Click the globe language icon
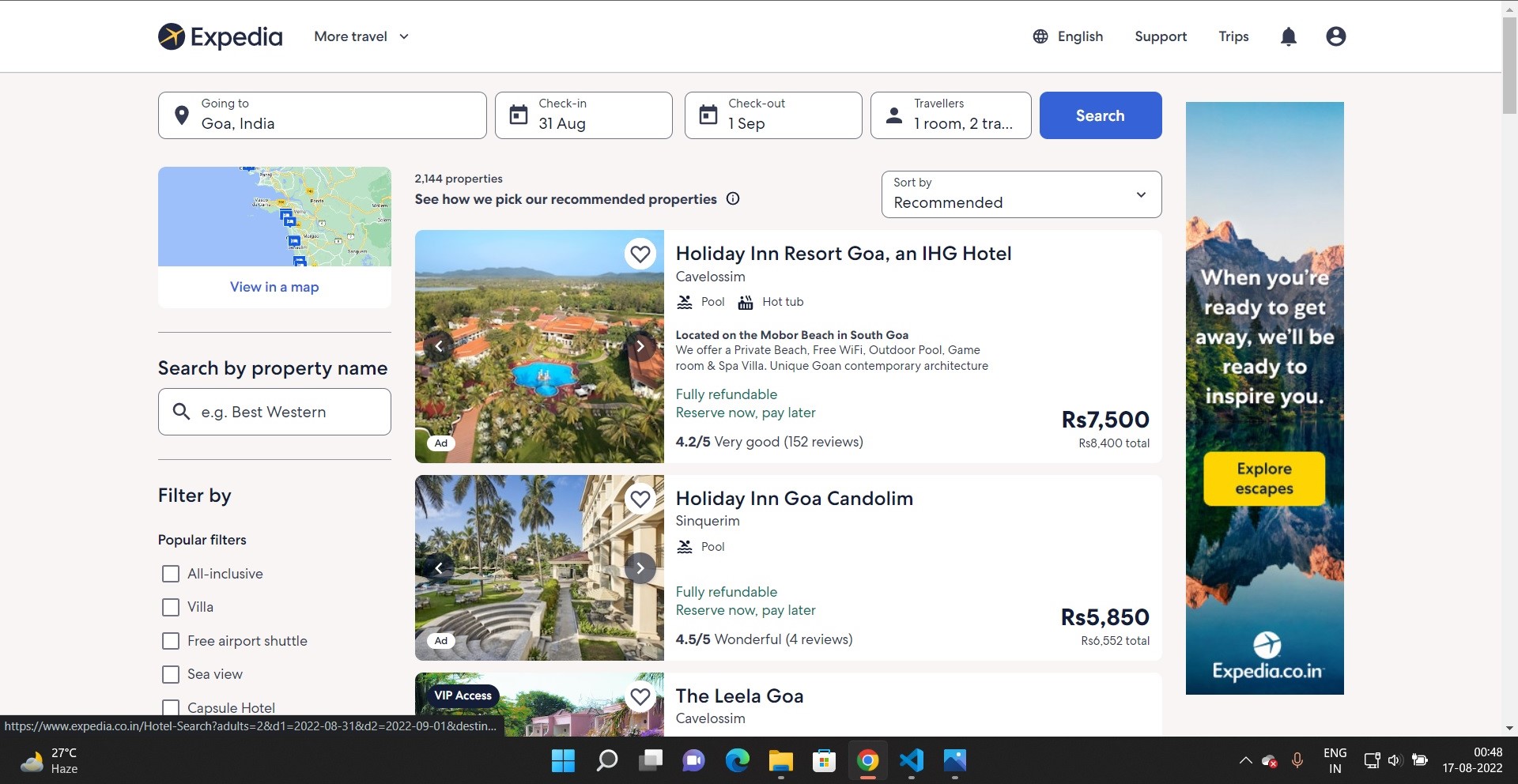The height and width of the screenshot is (784, 1518). [1040, 36]
